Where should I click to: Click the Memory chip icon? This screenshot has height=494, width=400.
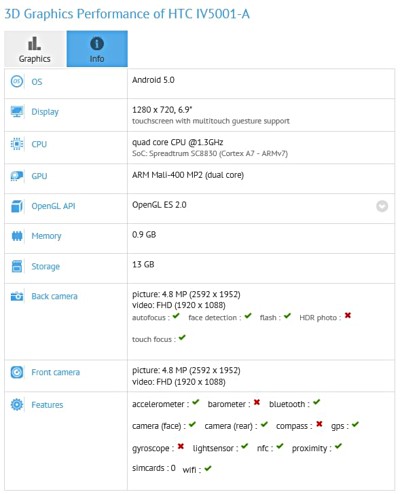tap(17, 236)
